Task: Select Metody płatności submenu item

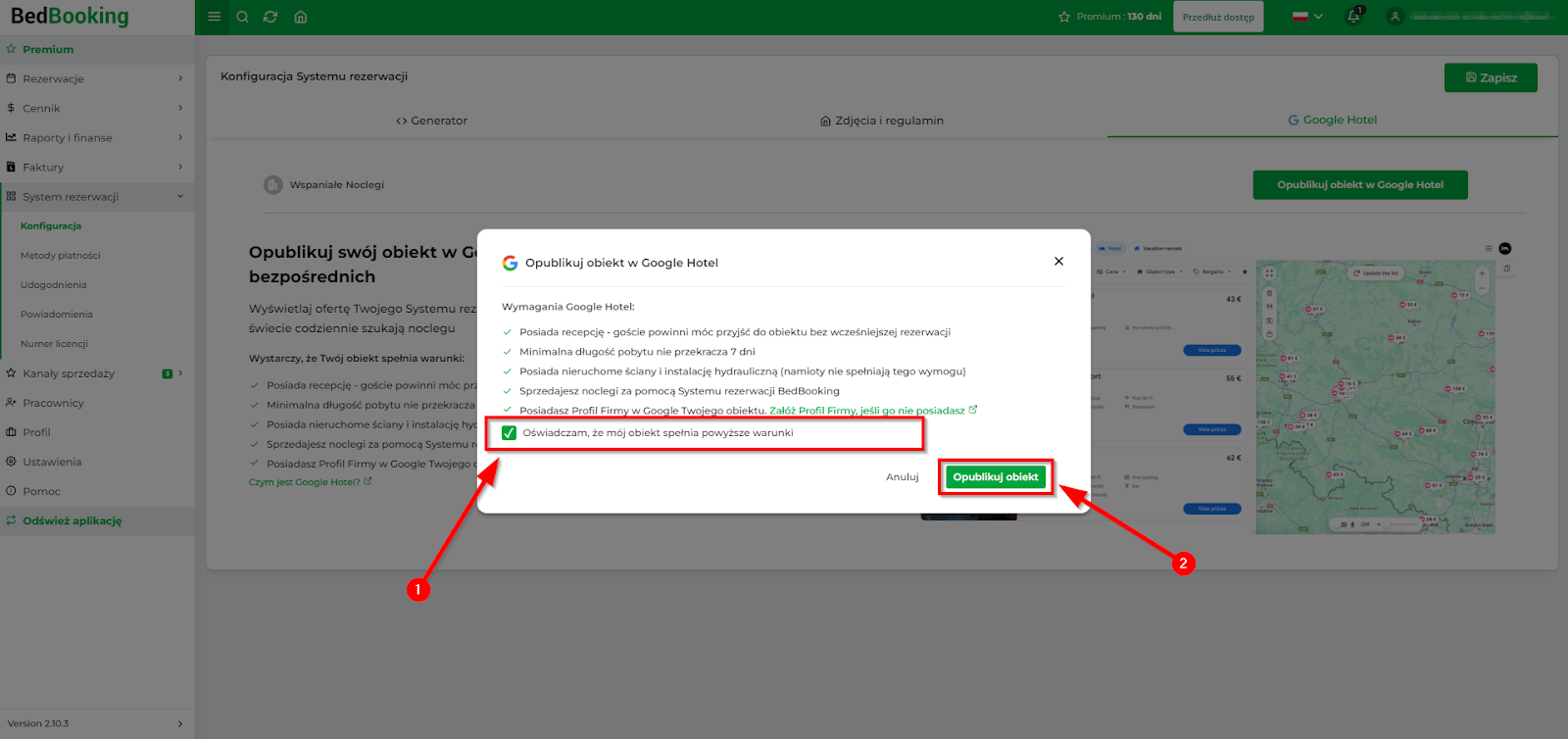Action: click(x=61, y=256)
